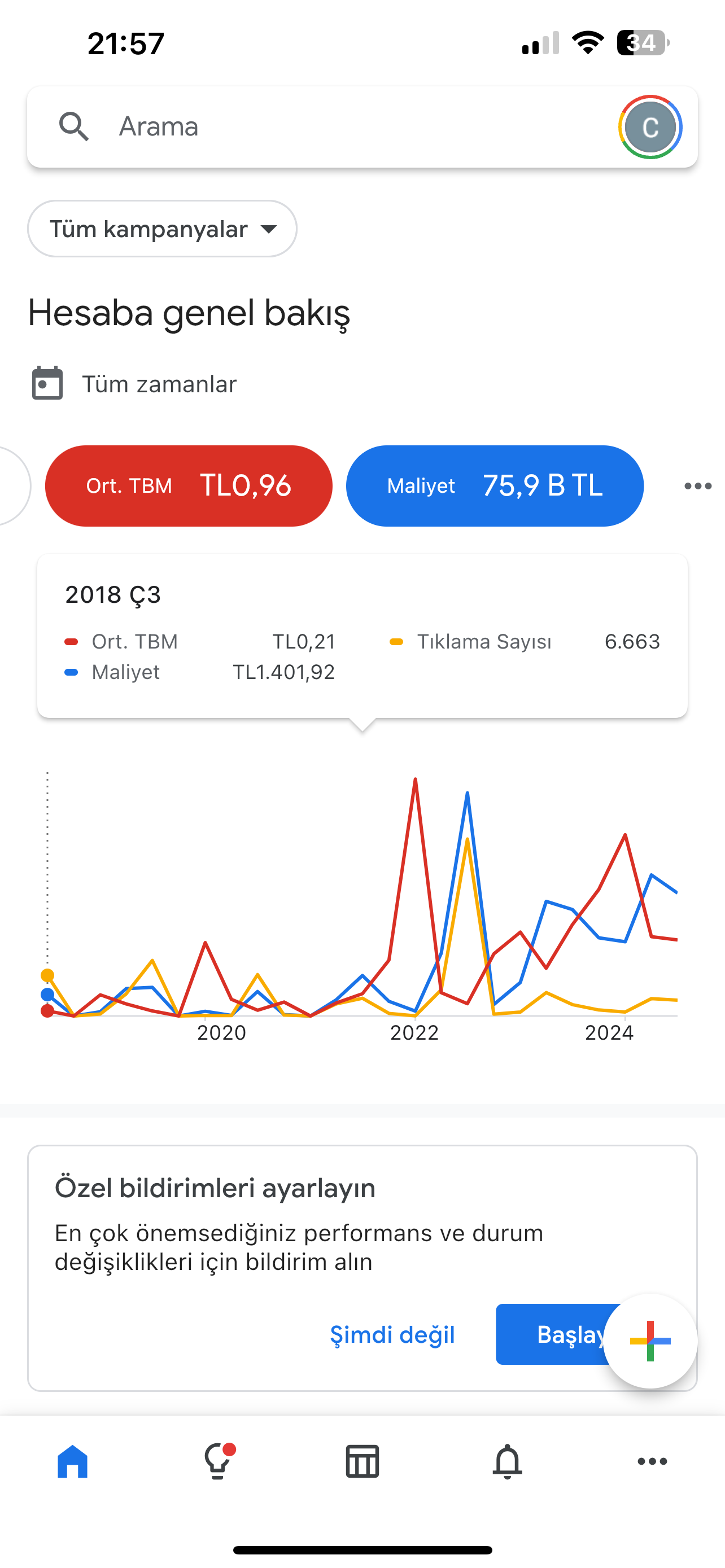
Task: Open the campaigns table tab icon
Action: click(362, 1461)
